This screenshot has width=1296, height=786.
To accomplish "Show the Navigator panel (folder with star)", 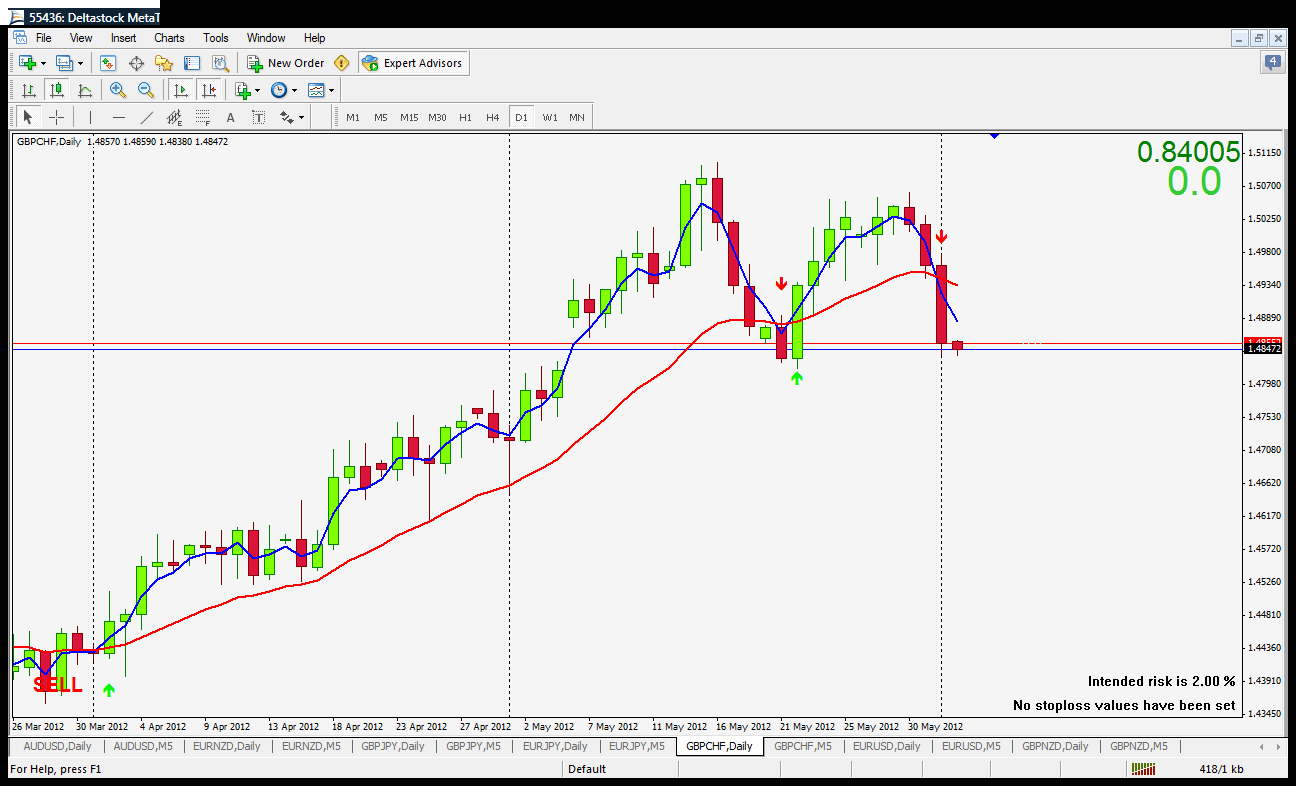I will click(x=164, y=63).
